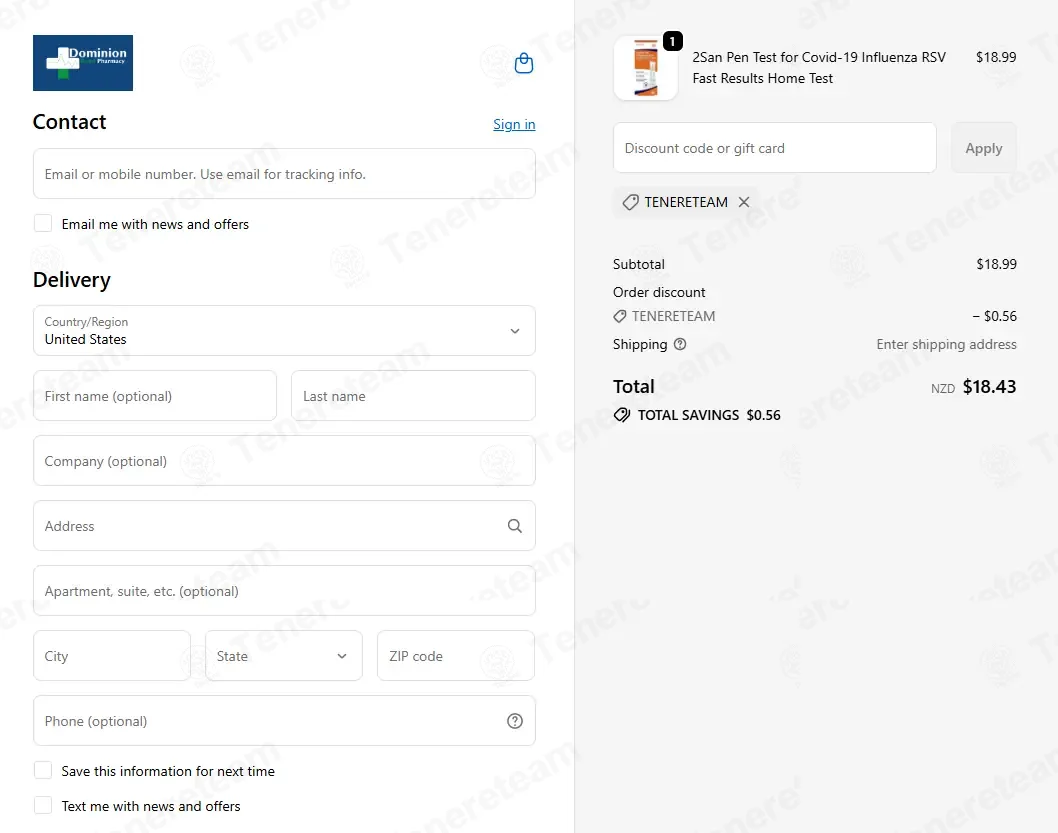
Task: Click the Contact section heading
Action: point(69,122)
